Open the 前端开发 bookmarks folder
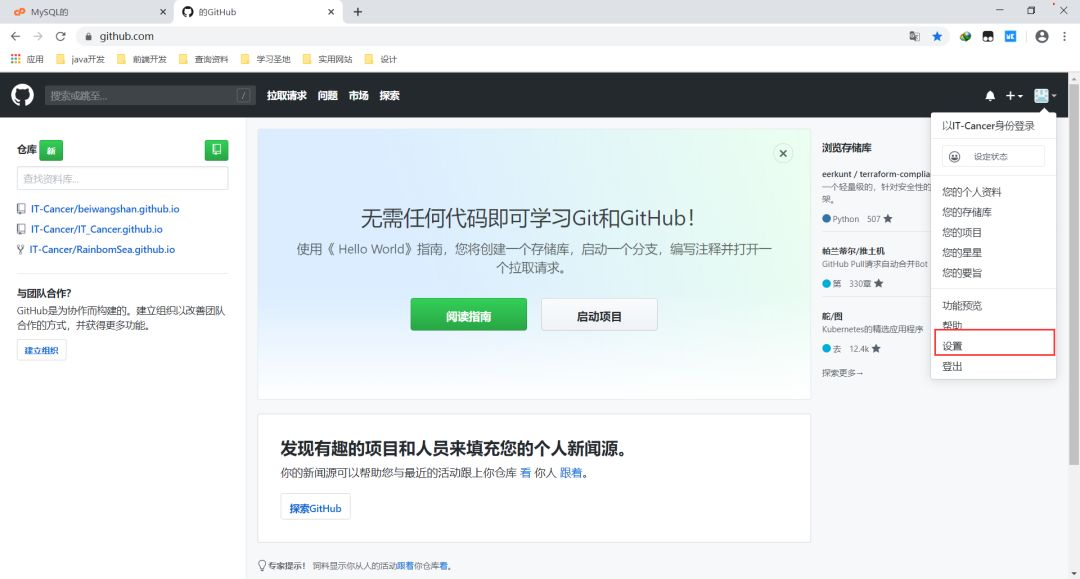 (142, 59)
